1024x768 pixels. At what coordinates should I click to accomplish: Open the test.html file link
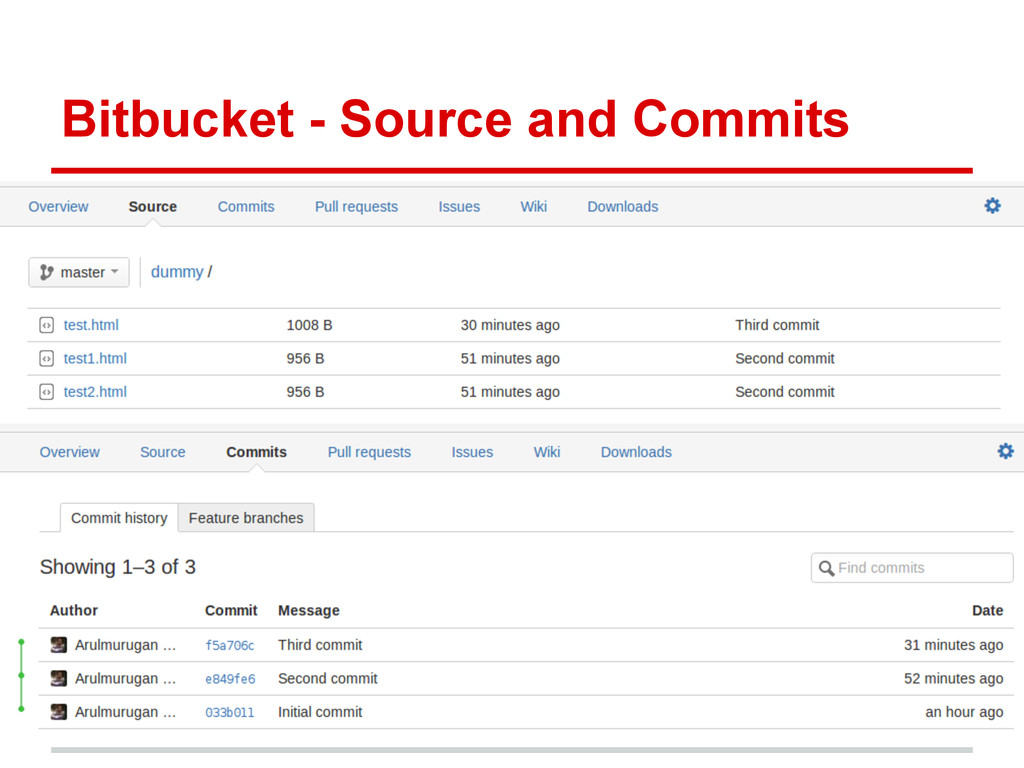pyautogui.click(x=91, y=325)
